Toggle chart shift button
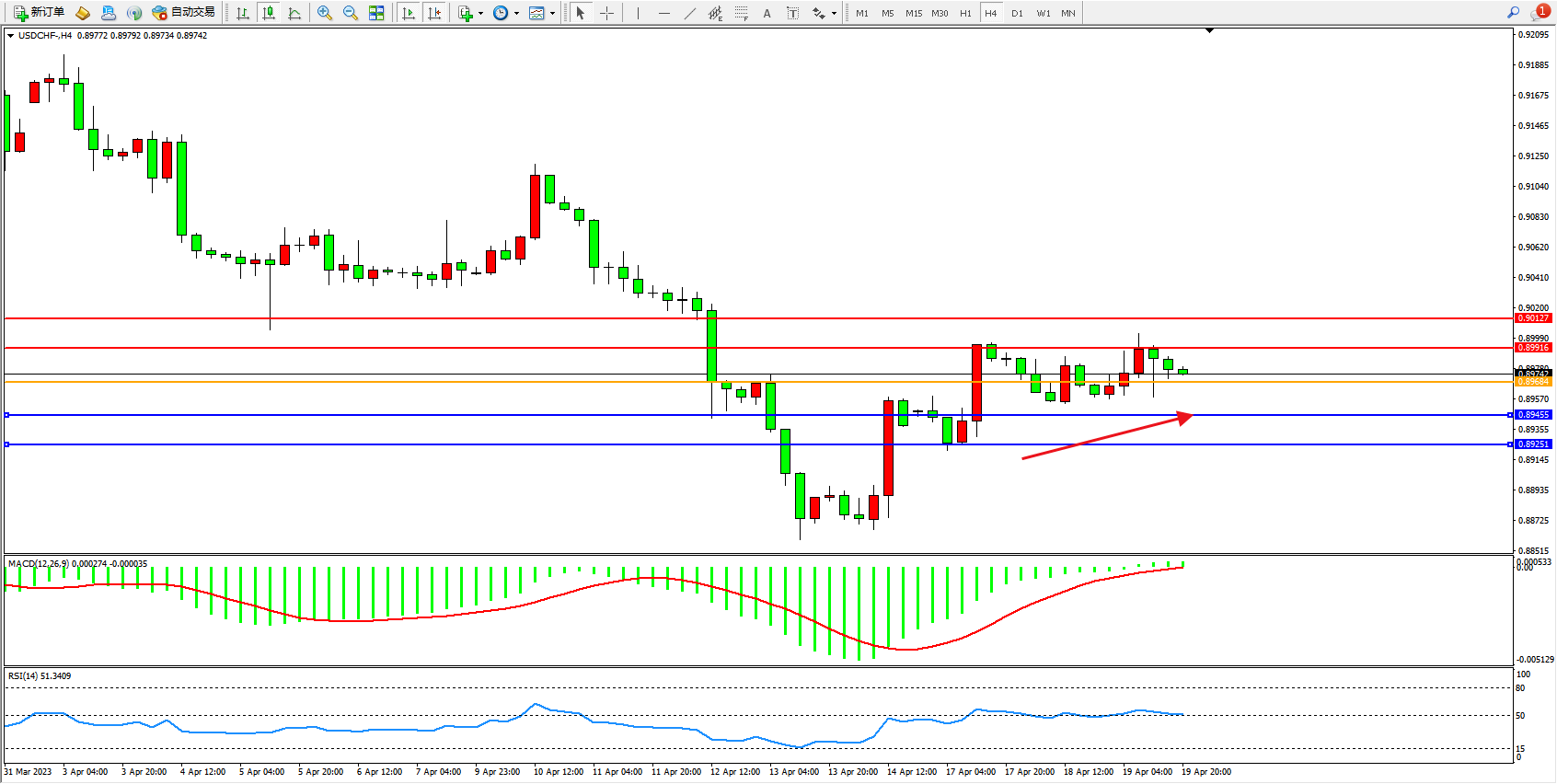Screen dimensions: 1557x784 (x=434, y=13)
